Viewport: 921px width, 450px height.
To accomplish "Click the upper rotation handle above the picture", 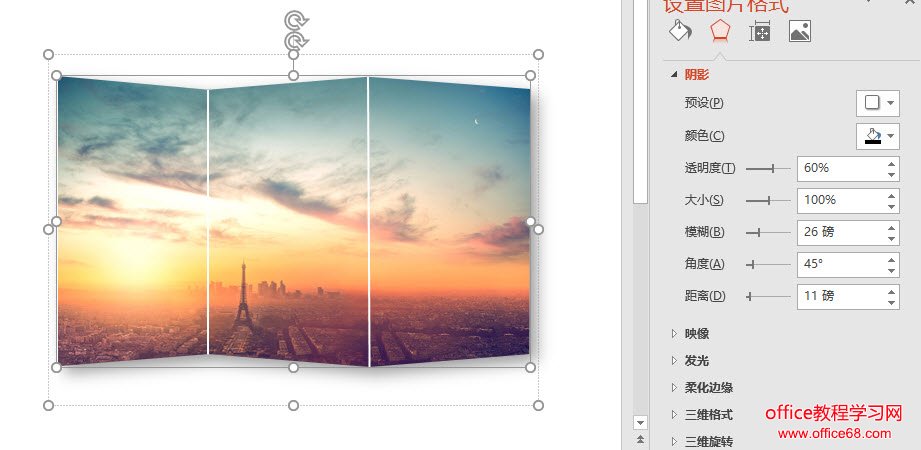I will [x=294, y=21].
